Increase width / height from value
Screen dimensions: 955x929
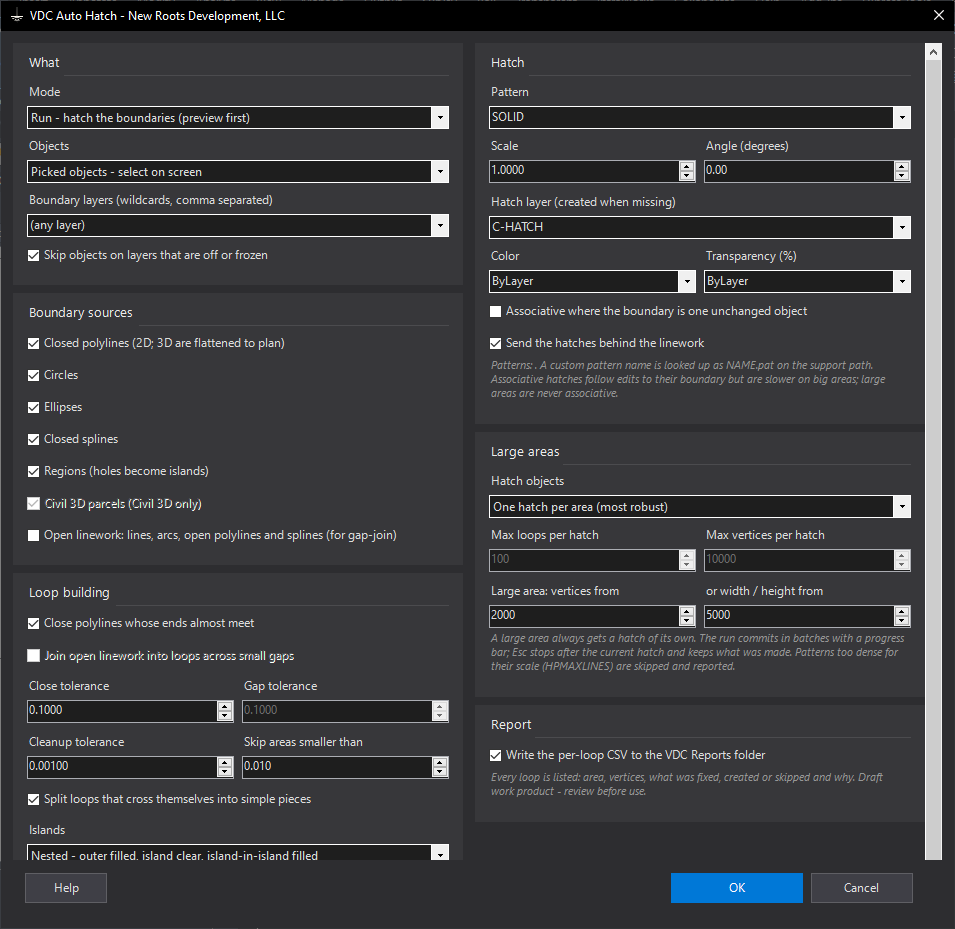[902, 610]
